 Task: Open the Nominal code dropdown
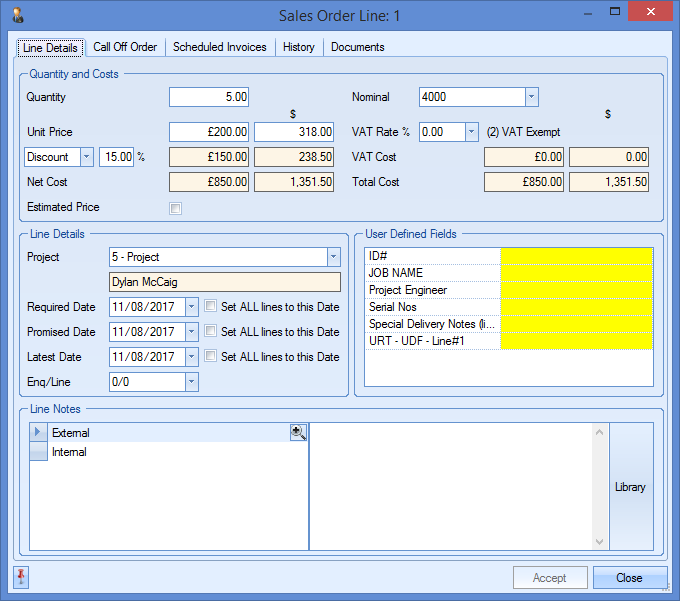tap(532, 97)
